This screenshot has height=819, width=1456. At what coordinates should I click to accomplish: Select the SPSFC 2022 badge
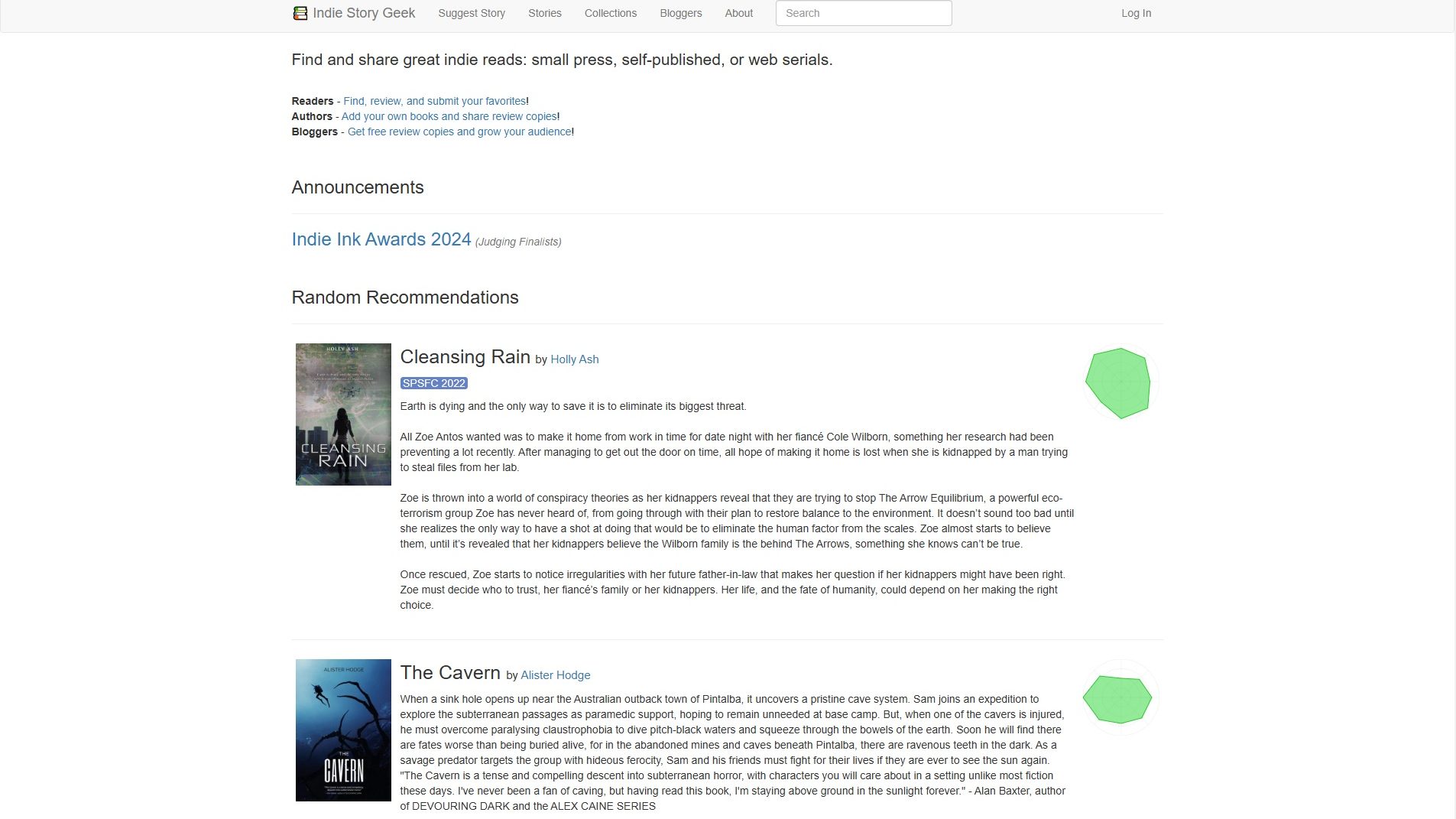coord(433,383)
